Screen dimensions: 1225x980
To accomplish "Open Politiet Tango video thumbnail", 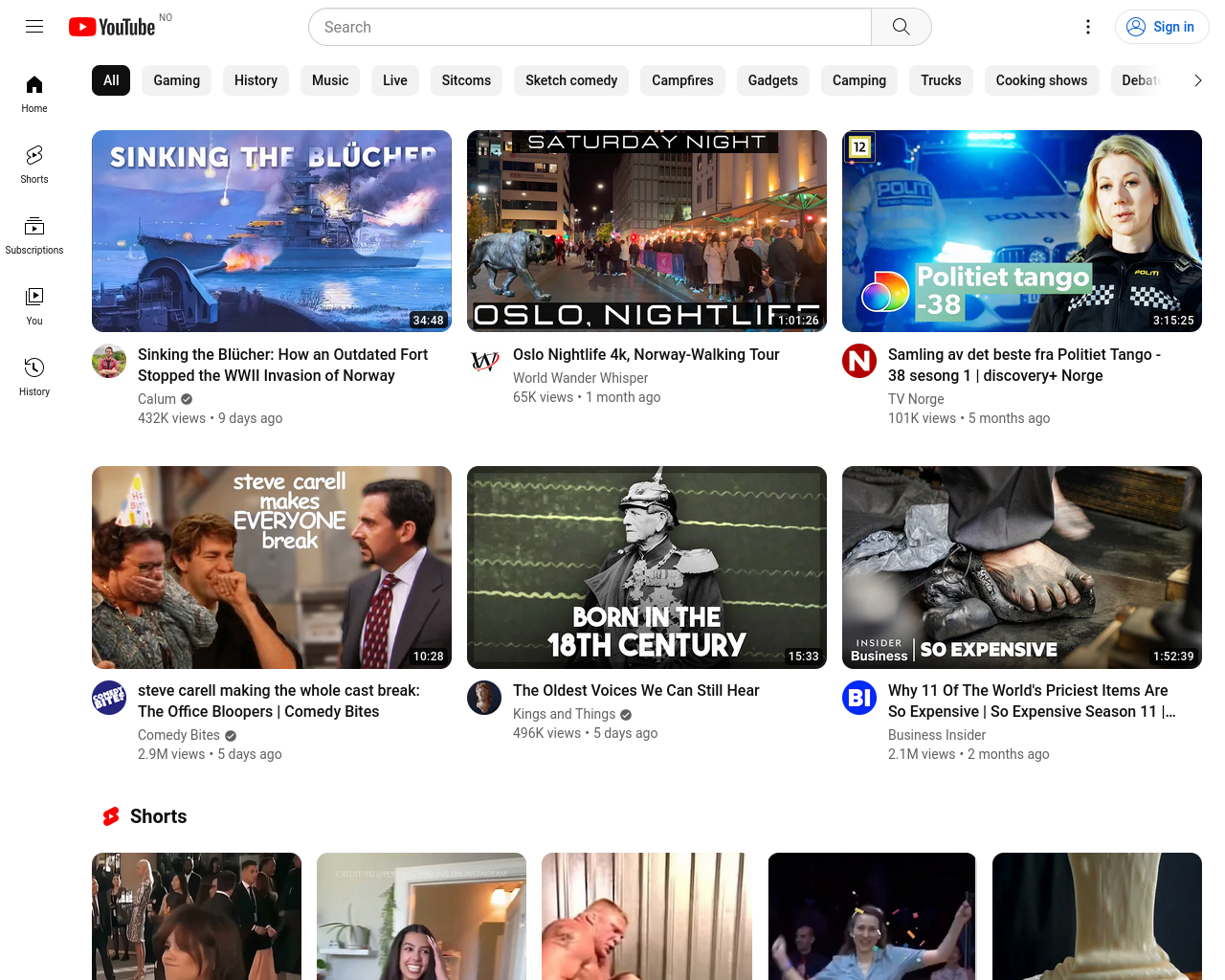I will (x=1022, y=231).
